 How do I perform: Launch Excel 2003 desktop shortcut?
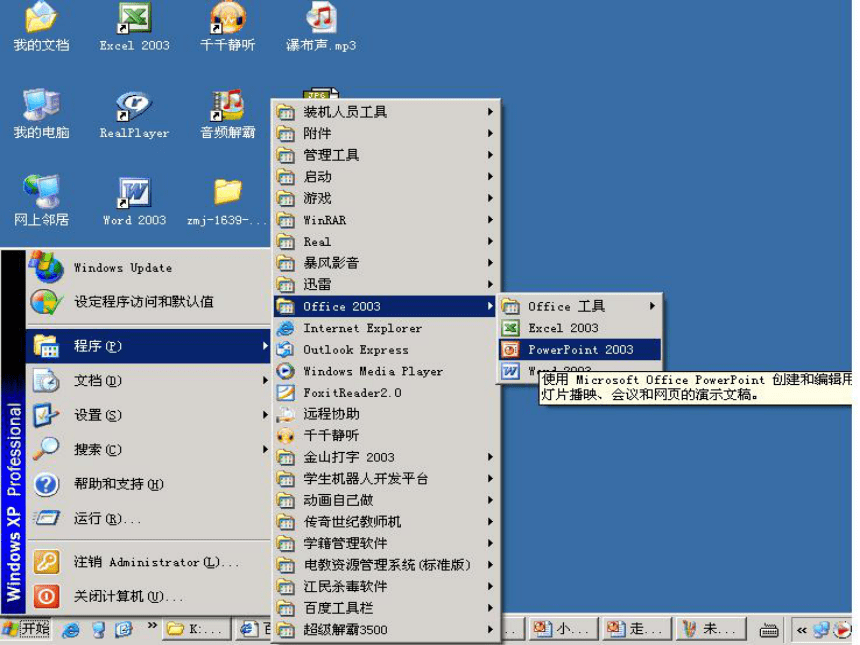pos(134,26)
